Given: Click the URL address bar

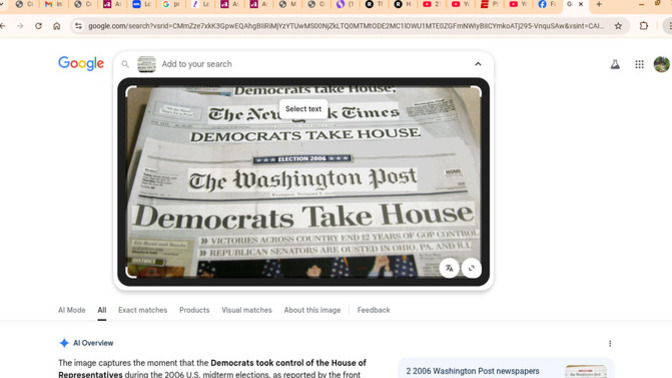Looking at the screenshot, I should 346,26.
